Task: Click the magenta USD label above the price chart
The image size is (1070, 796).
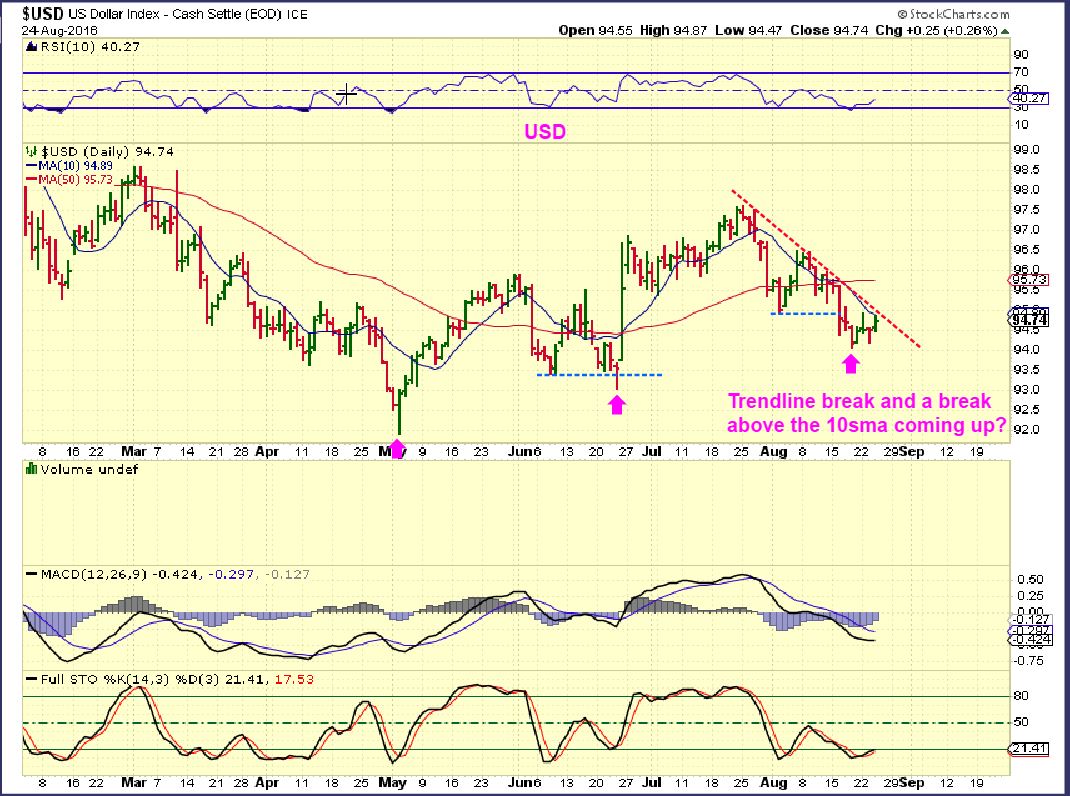Action: click(545, 132)
